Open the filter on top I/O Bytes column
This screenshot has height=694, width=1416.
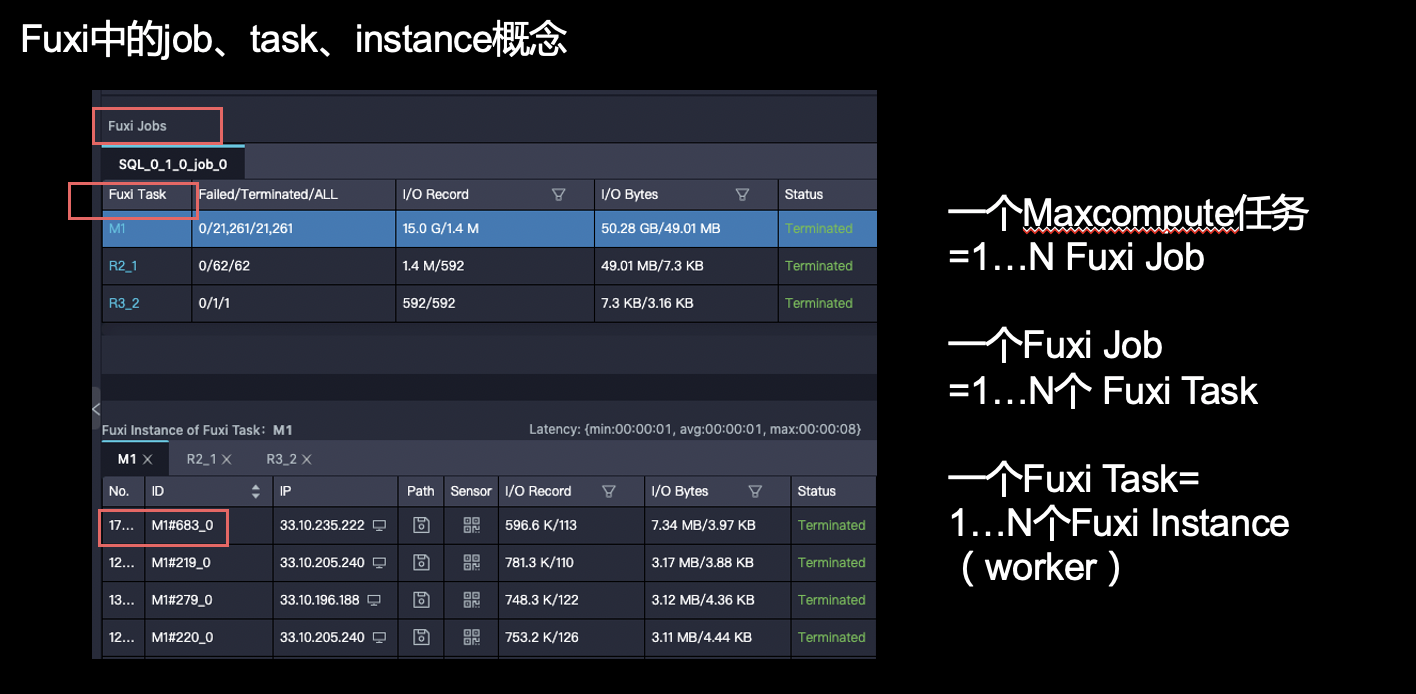(x=743, y=194)
